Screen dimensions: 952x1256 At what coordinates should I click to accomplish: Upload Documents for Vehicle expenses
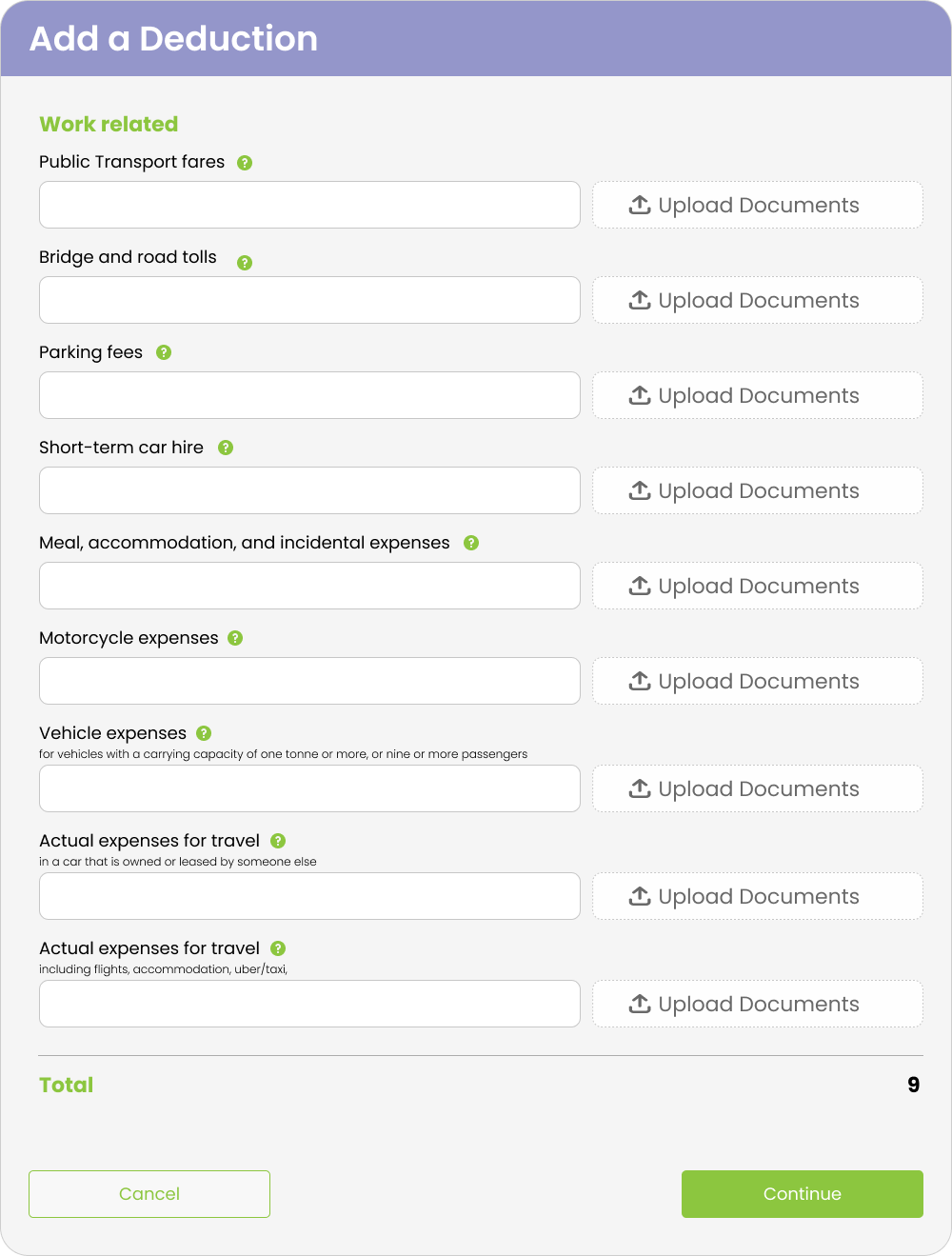pos(758,788)
